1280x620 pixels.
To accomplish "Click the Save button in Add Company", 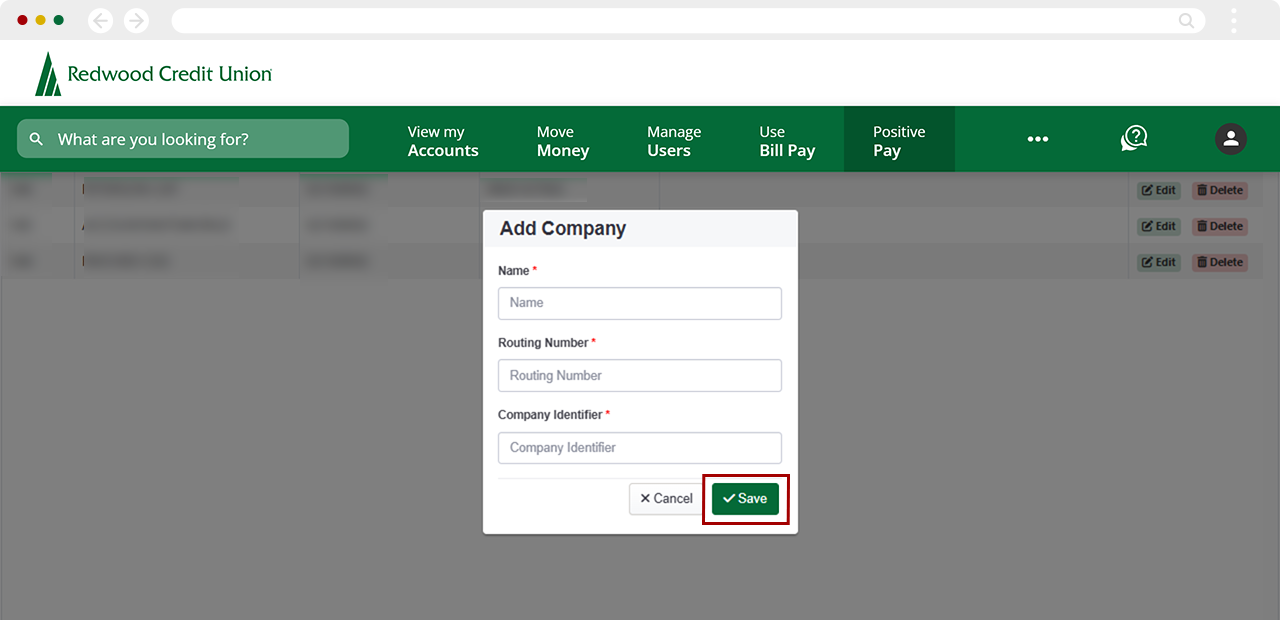I will pyautogui.click(x=745, y=498).
